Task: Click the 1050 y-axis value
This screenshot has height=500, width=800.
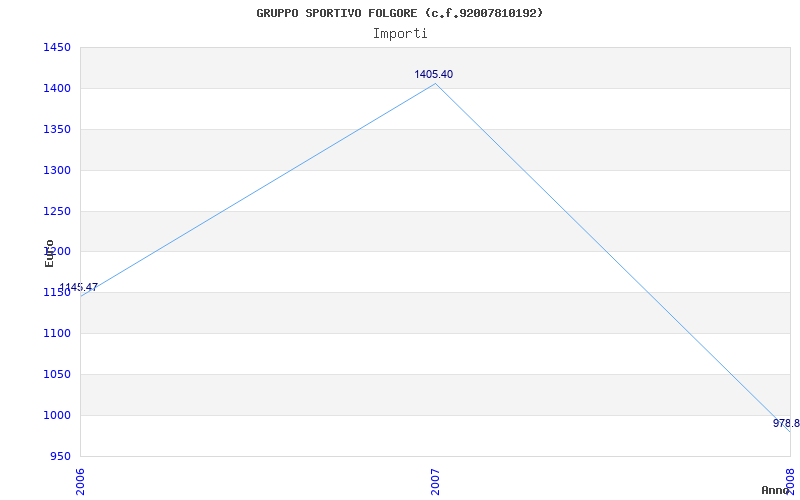Action: (x=56, y=374)
